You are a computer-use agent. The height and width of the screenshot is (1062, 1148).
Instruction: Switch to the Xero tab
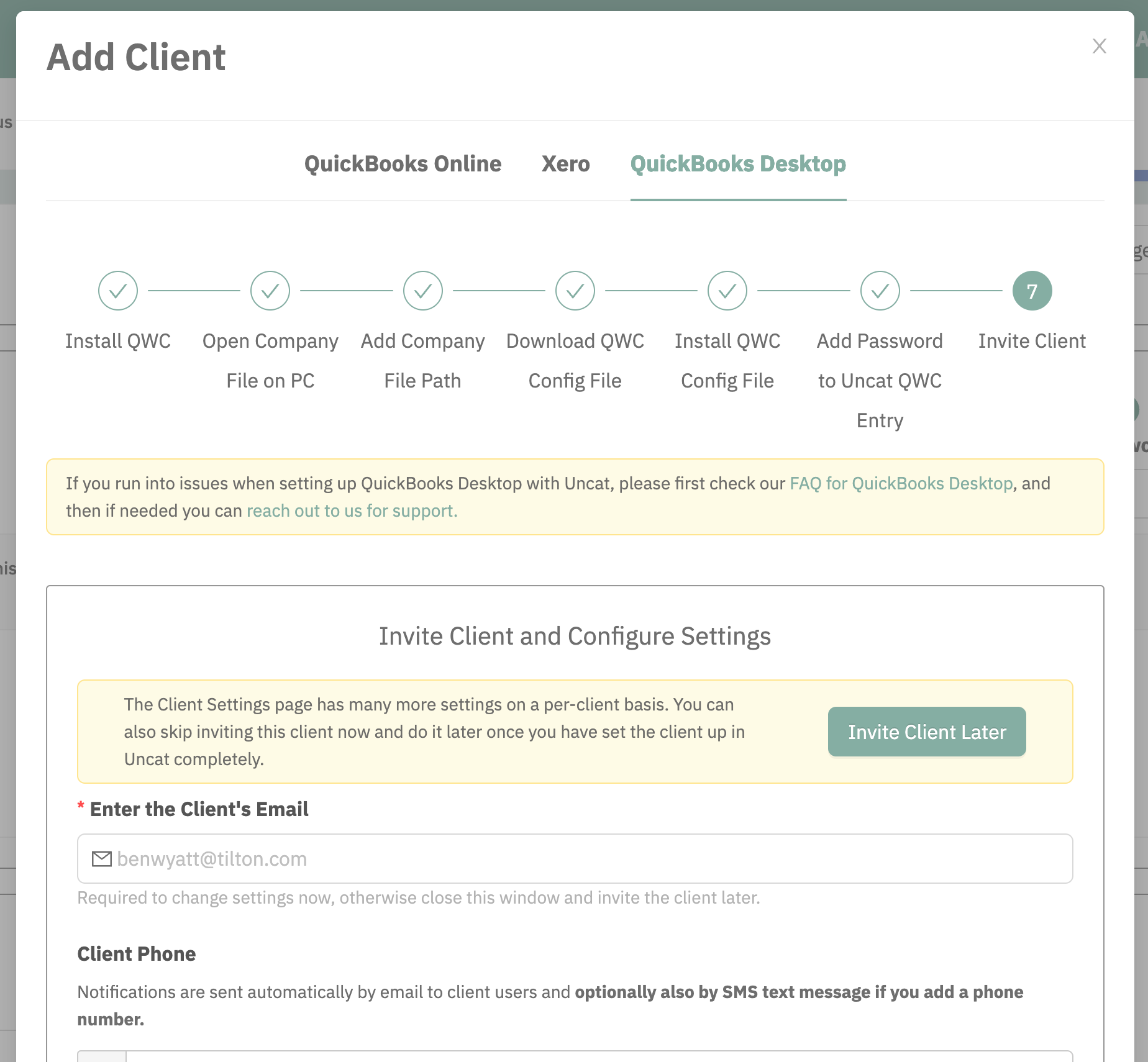(566, 164)
